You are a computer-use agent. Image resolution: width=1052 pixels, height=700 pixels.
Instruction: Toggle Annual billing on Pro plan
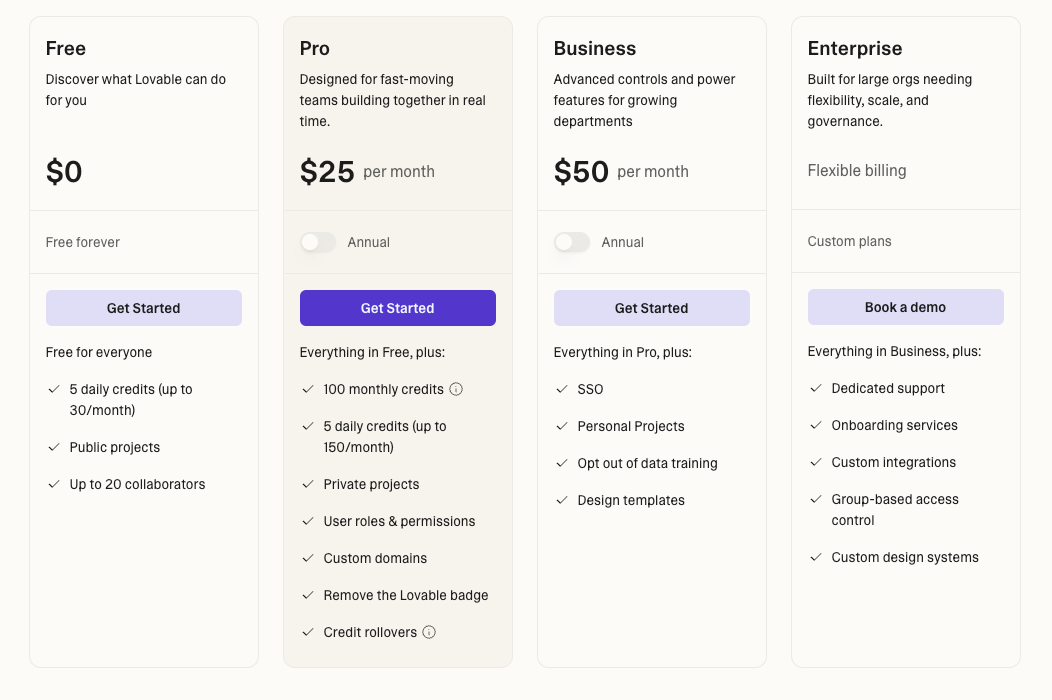(x=318, y=242)
